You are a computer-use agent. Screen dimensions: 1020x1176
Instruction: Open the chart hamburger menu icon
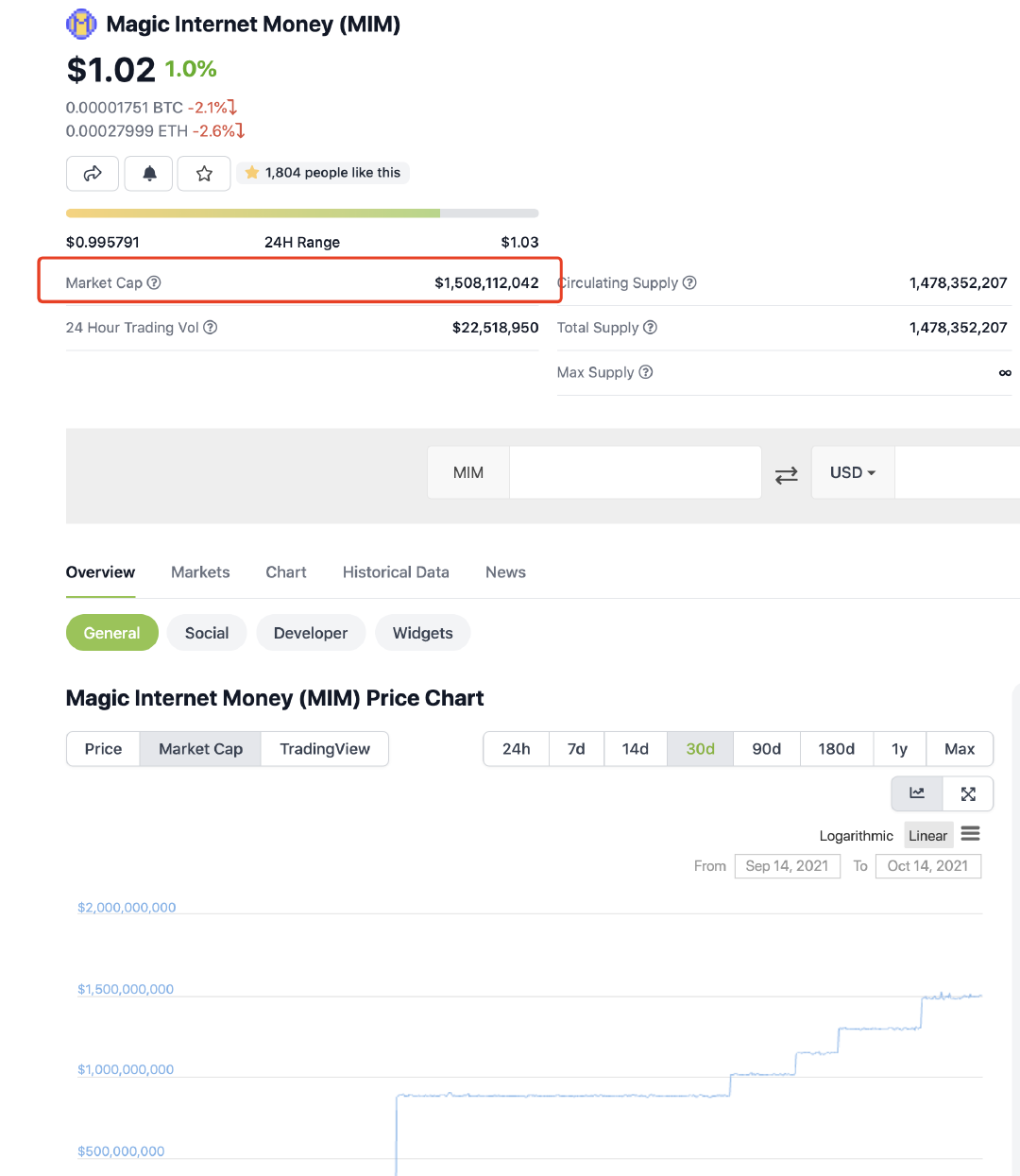click(970, 834)
